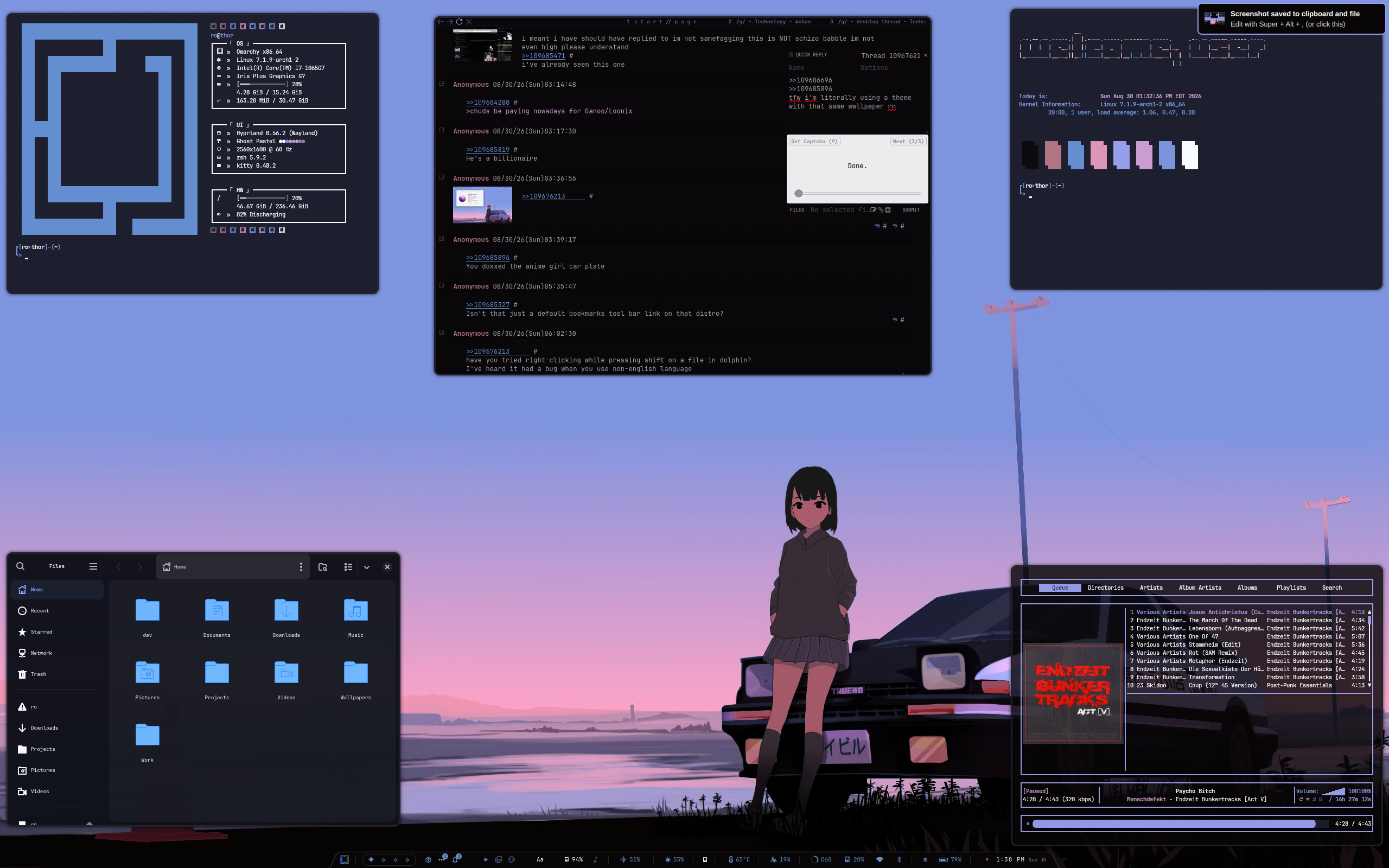
Task: Switch to the start page browser tab
Action: 661,22
